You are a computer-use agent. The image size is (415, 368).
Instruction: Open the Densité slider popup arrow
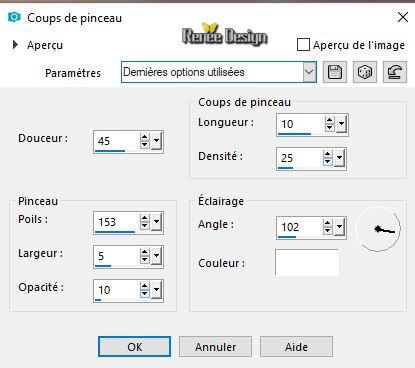(x=340, y=158)
